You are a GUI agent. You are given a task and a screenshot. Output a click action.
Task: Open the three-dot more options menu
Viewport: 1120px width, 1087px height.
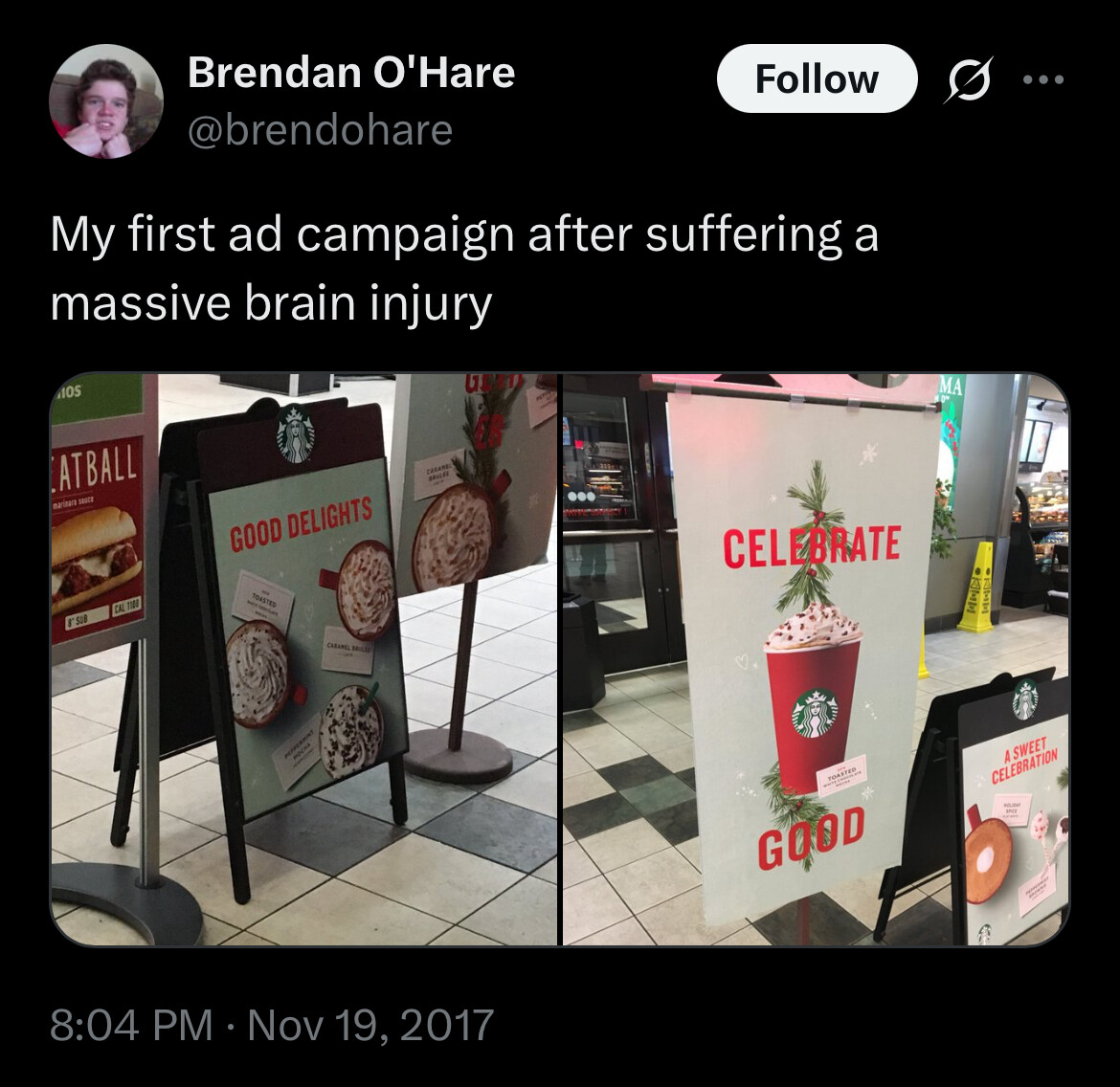(1043, 79)
